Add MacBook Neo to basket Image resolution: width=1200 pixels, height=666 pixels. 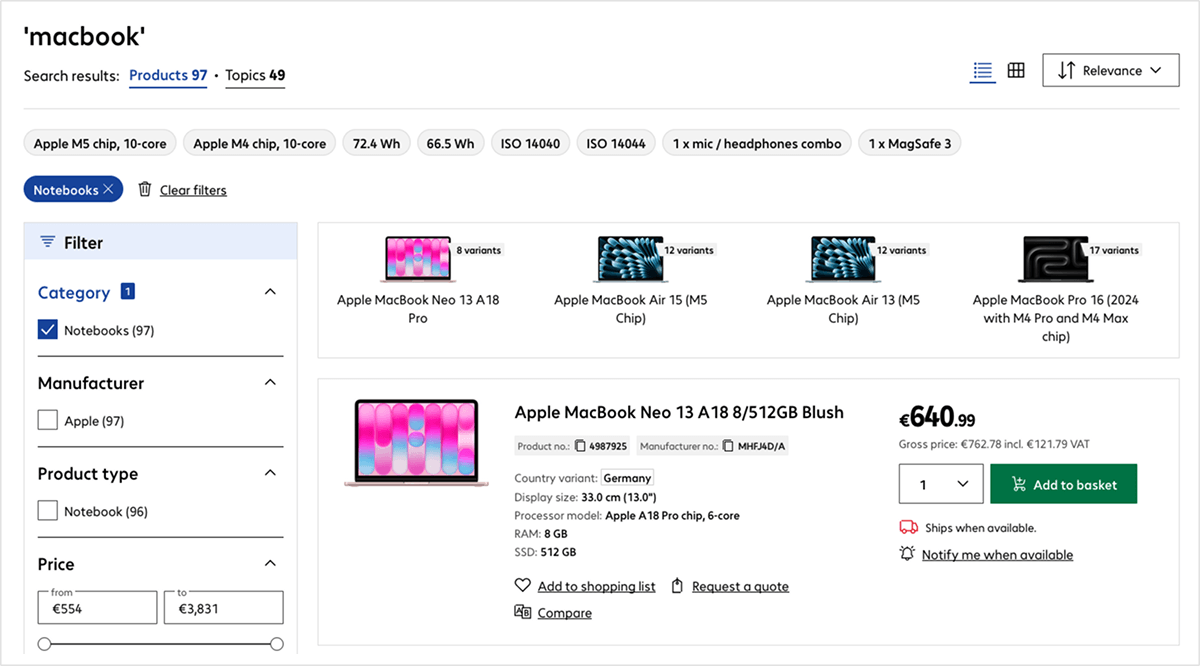[x=1063, y=484]
